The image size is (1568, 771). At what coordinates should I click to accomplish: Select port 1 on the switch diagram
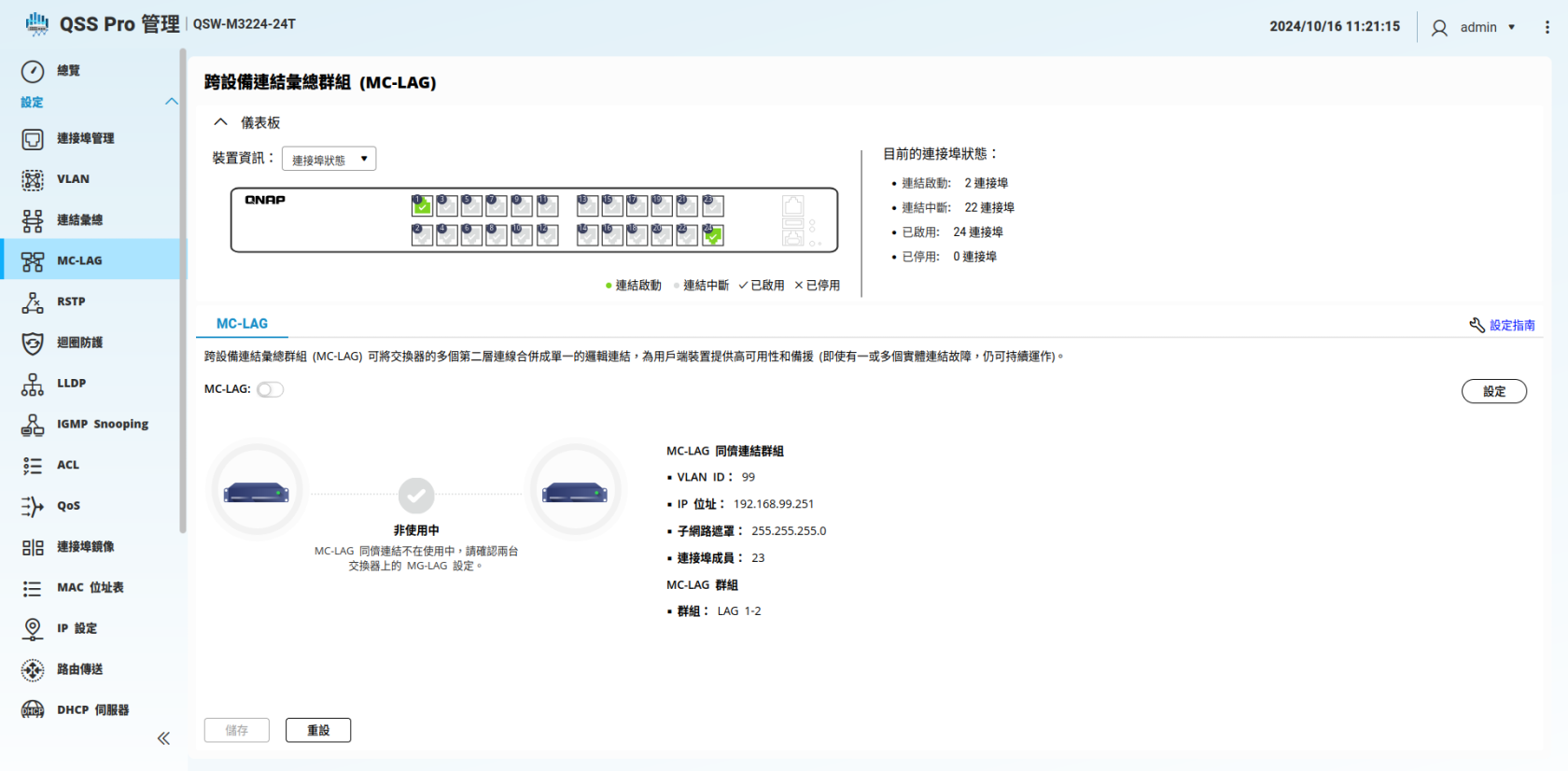point(422,206)
